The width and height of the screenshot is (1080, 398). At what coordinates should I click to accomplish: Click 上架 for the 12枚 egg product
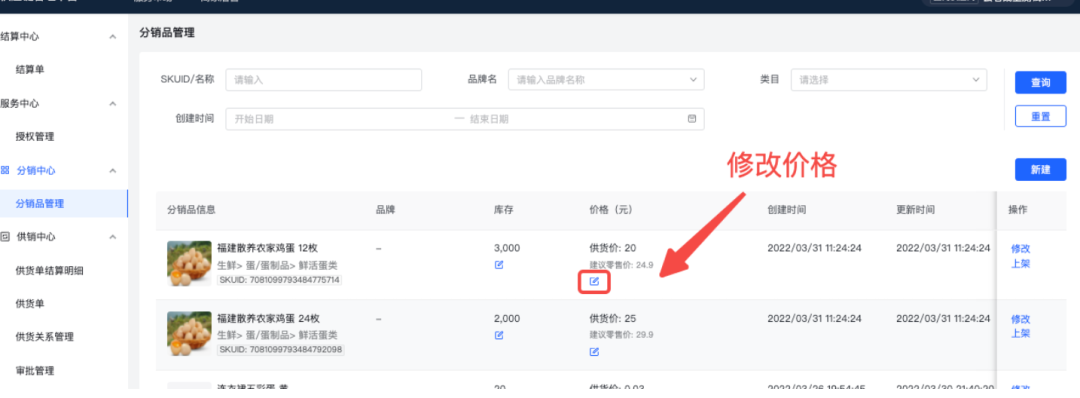(x=1021, y=263)
